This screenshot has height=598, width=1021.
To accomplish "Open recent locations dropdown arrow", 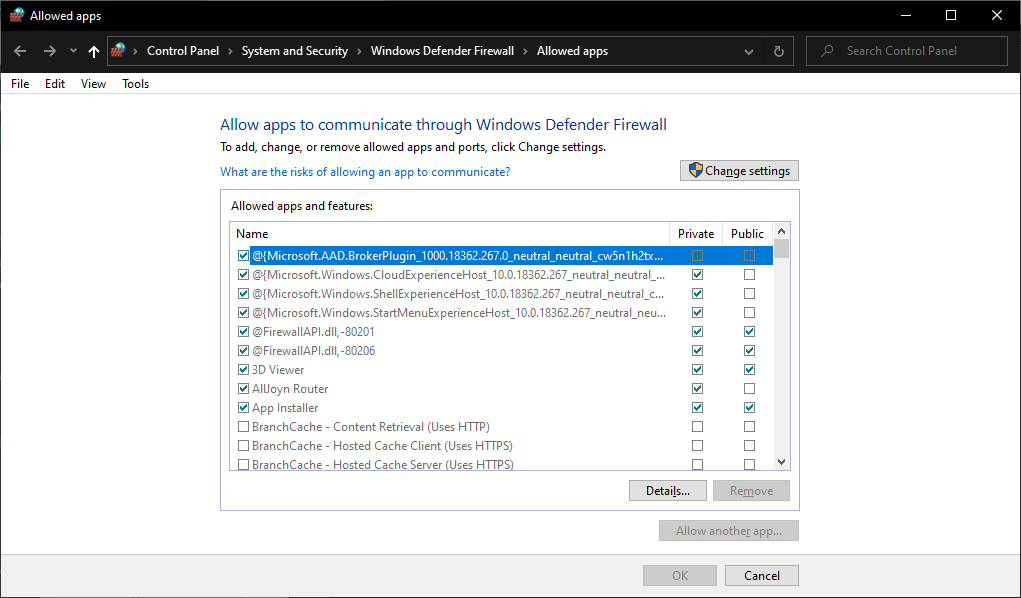I will point(73,51).
